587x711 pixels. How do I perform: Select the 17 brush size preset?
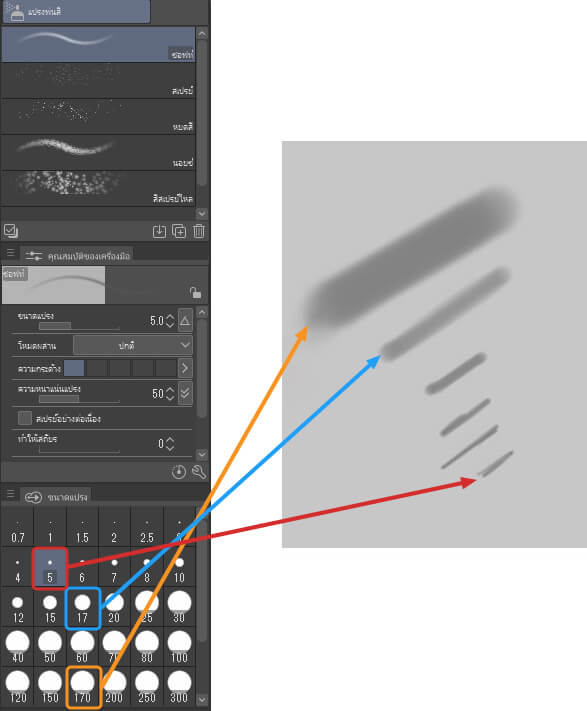coord(82,609)
